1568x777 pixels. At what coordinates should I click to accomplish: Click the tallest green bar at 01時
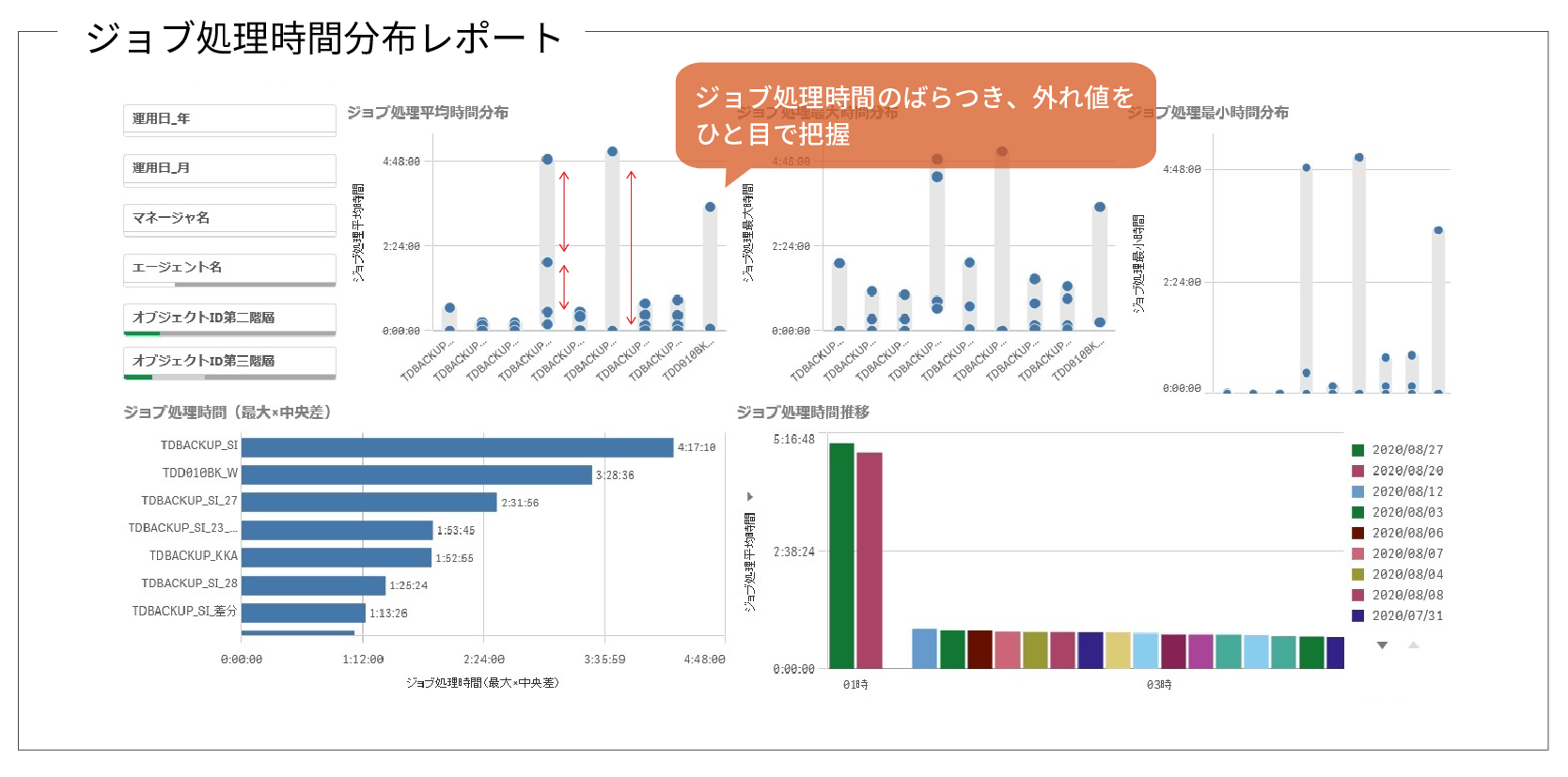click(x=841, y=554)
